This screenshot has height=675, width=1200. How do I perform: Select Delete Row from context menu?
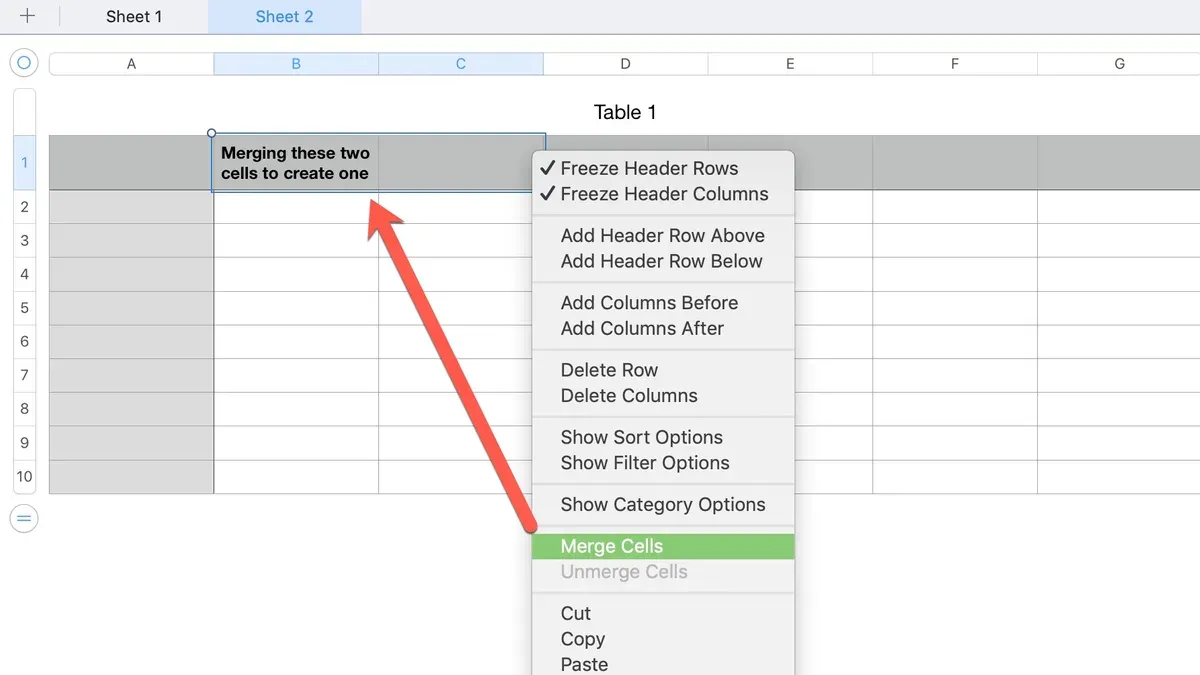[x=664, y=370]
